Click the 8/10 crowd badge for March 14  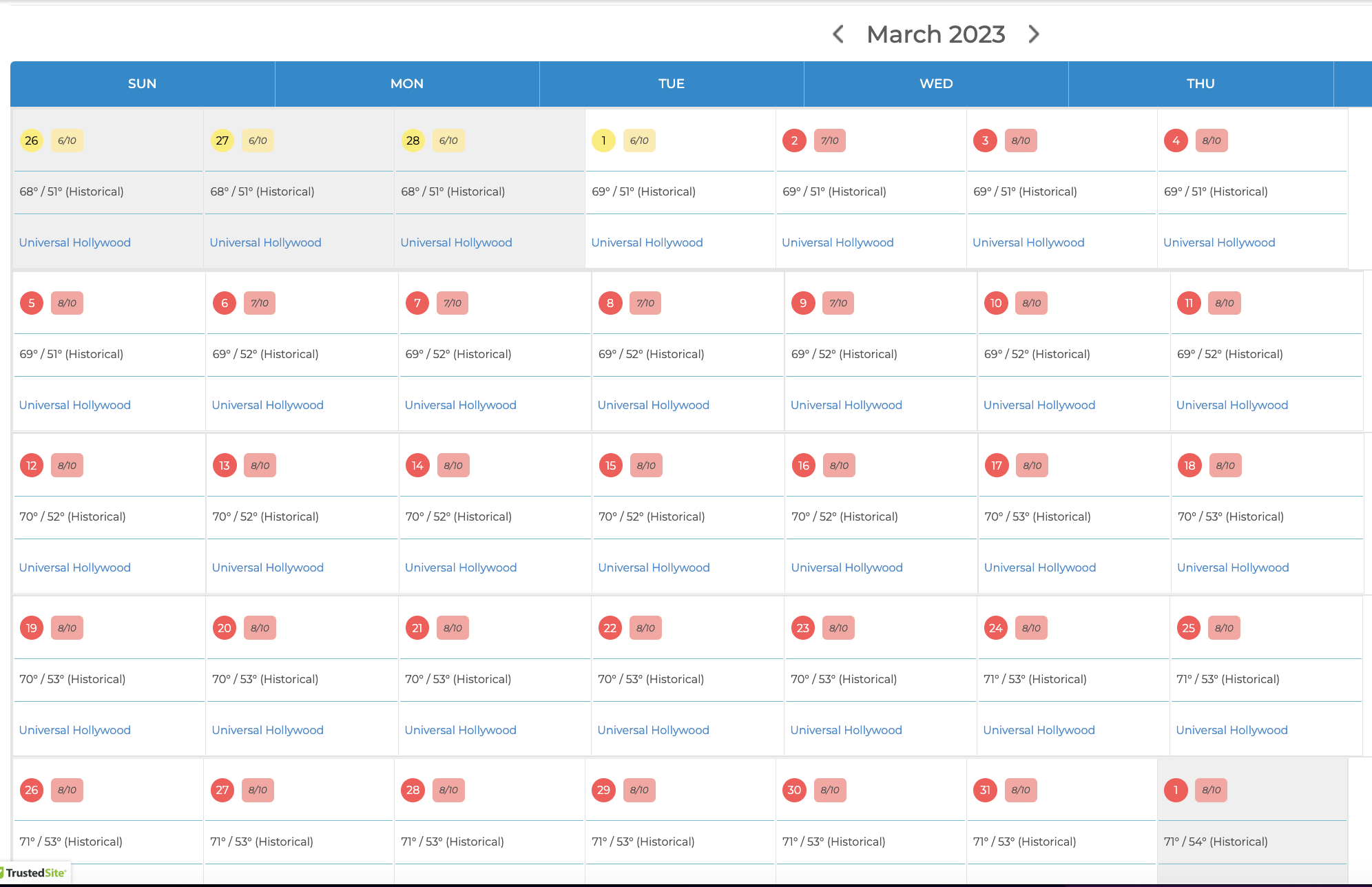[453, 466]
